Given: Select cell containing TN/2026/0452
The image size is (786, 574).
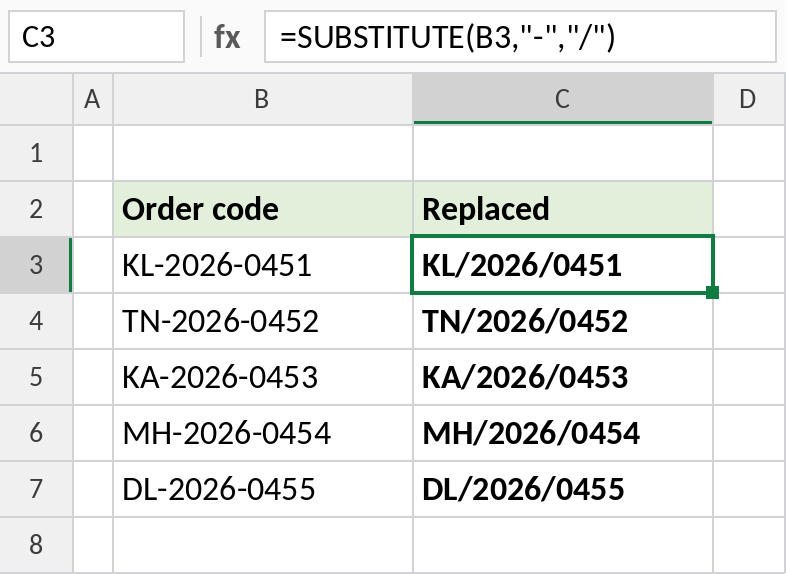Looking at the screenshot, I should click(562, 321).
